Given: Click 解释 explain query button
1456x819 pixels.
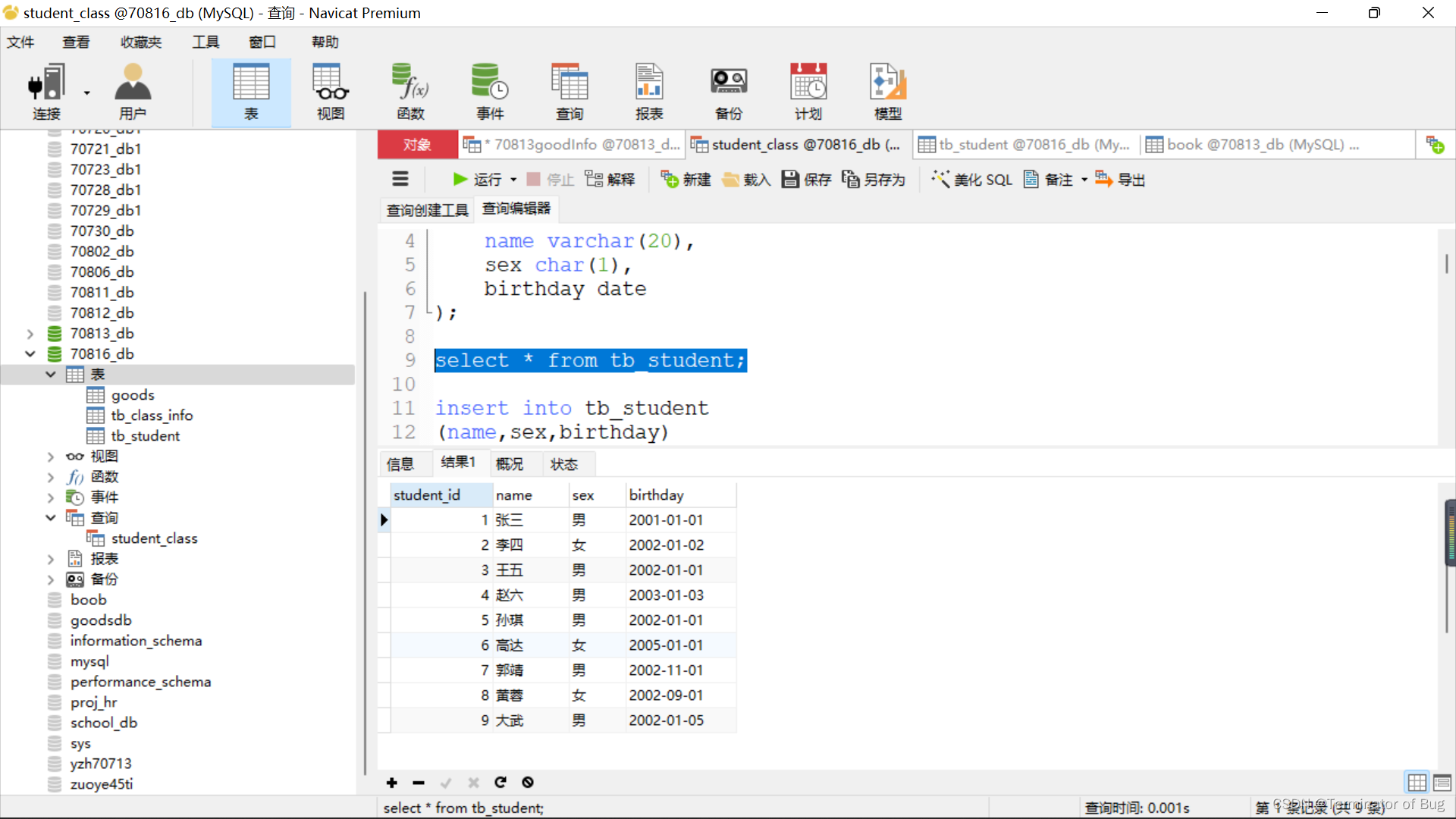Looking at the screenshot, I should point(610,179).
